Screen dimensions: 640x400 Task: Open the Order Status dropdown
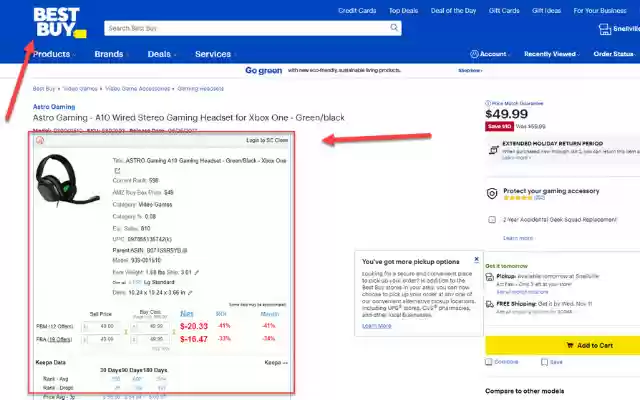point(615,54)
